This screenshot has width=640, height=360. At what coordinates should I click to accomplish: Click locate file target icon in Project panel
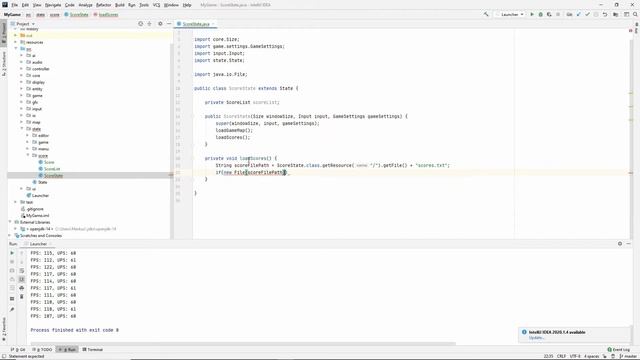click(x=140, y=24)
